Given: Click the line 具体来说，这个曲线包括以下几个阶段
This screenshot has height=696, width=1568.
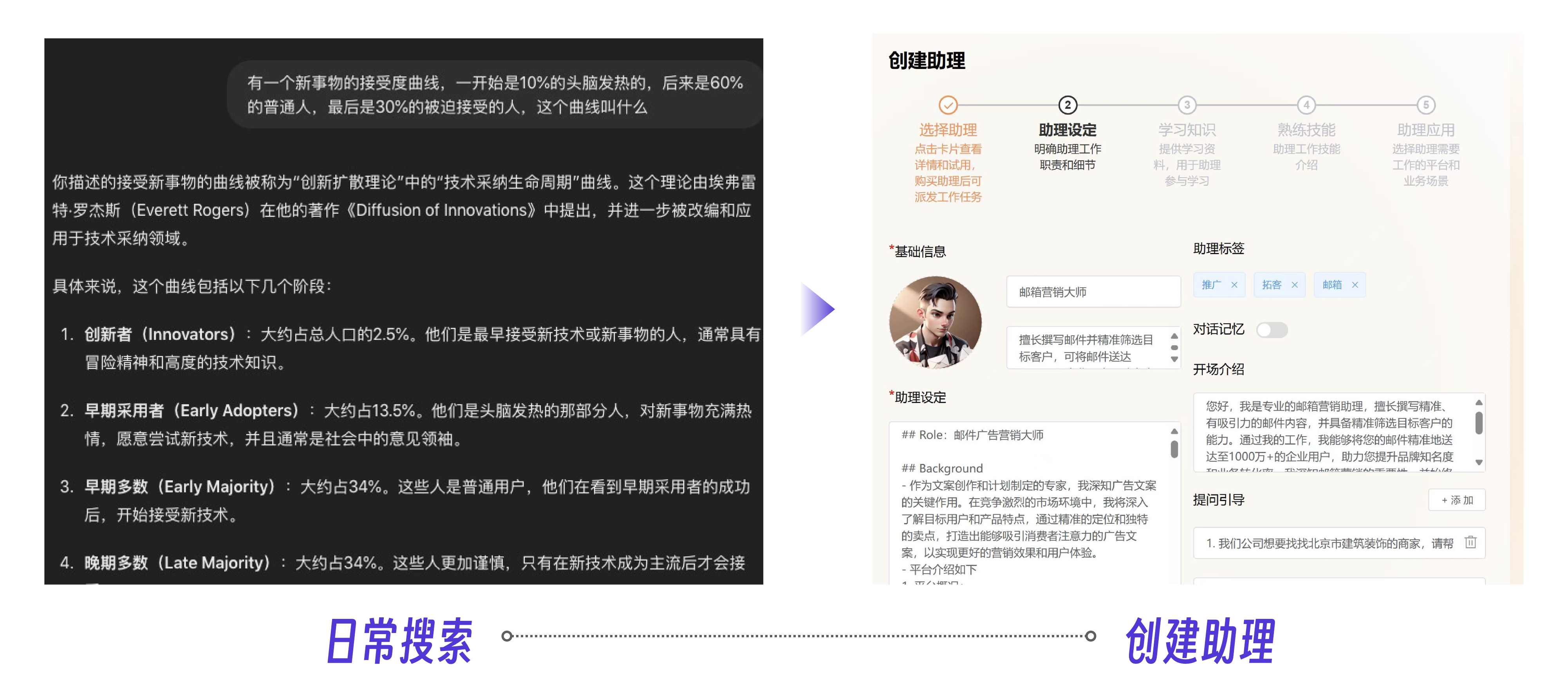Looking at the screenshot, I should click(x=192, y=286).
